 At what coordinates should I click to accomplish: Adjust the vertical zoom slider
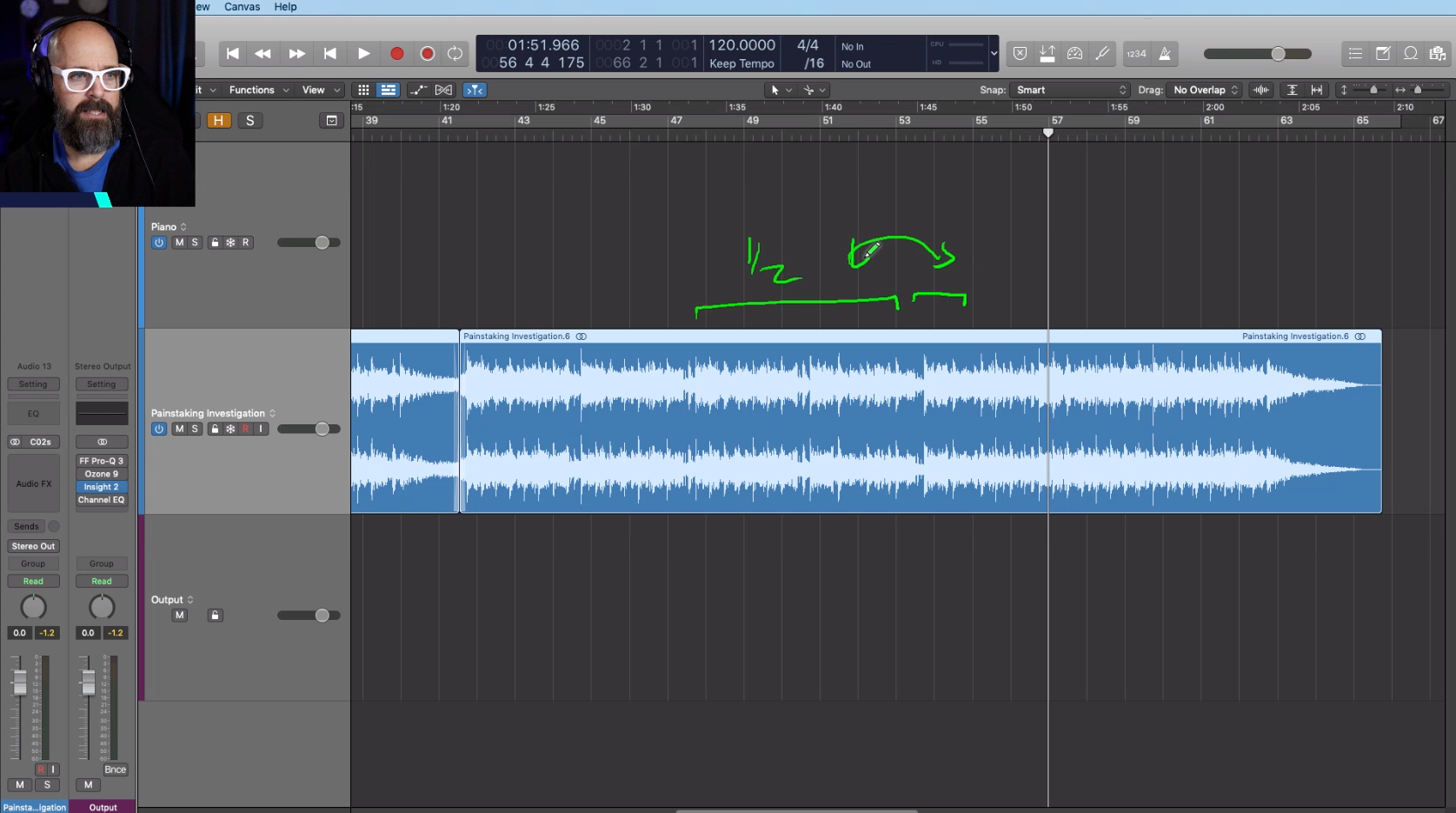(1373, 90)
